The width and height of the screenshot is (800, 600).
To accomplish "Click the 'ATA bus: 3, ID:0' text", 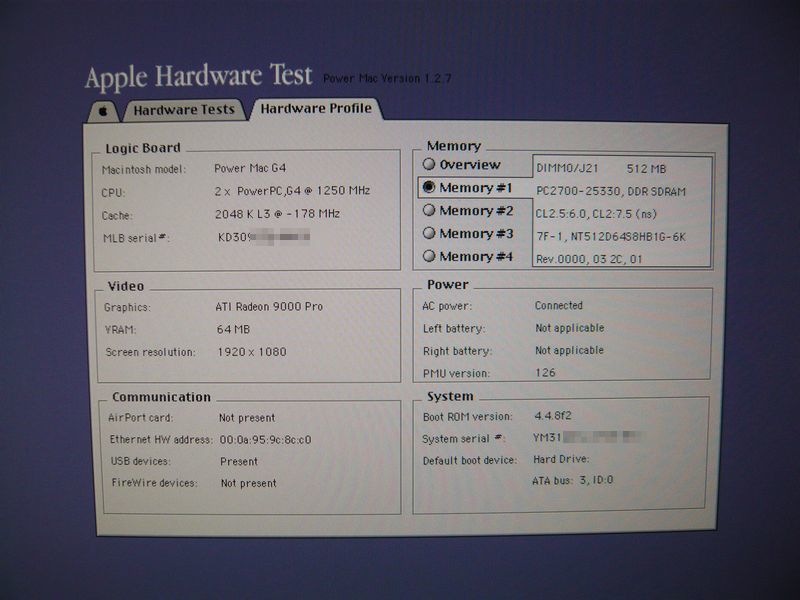I will 572,481.
